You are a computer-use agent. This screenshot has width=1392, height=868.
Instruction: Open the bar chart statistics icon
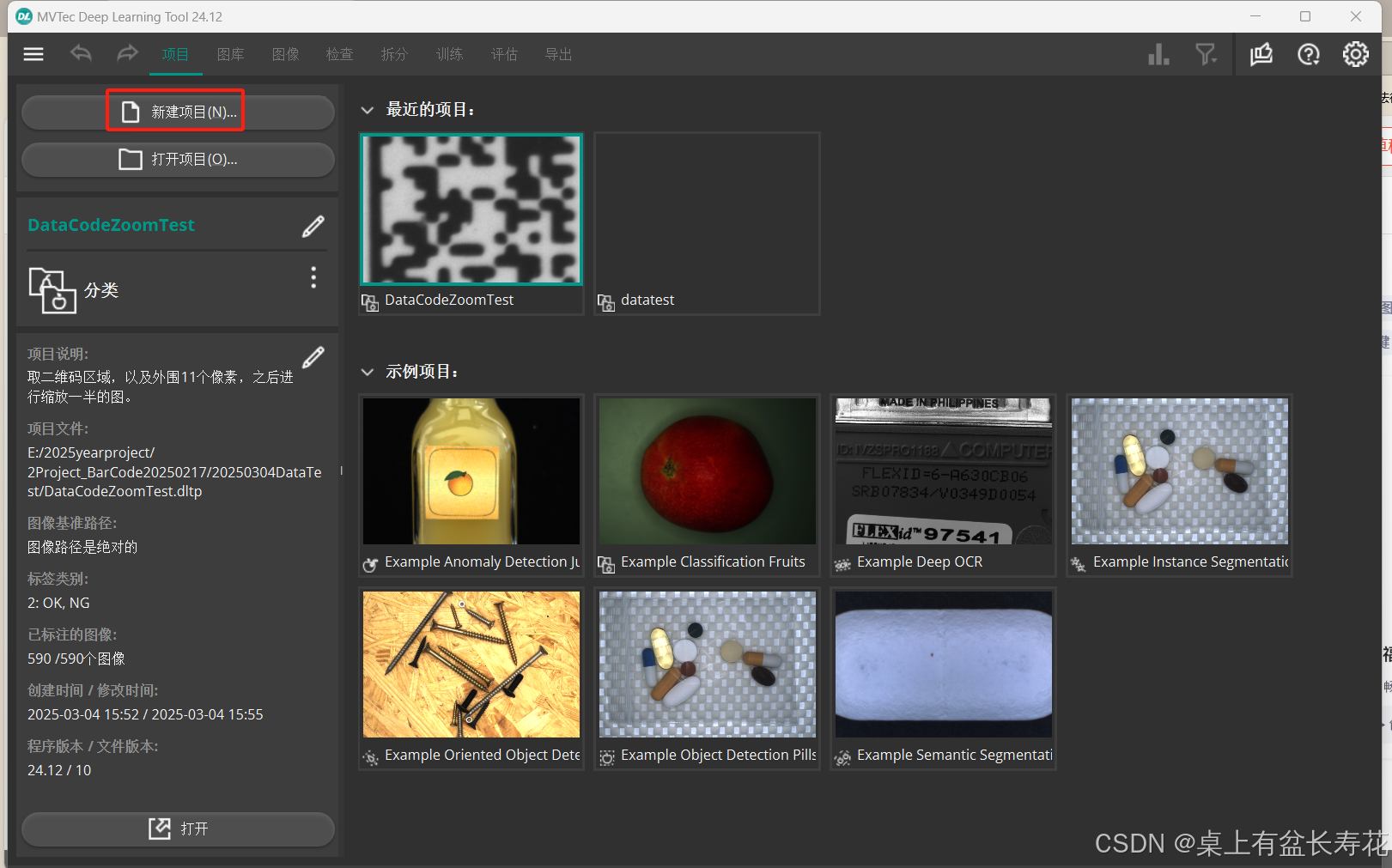click(x=1158, y=54)
